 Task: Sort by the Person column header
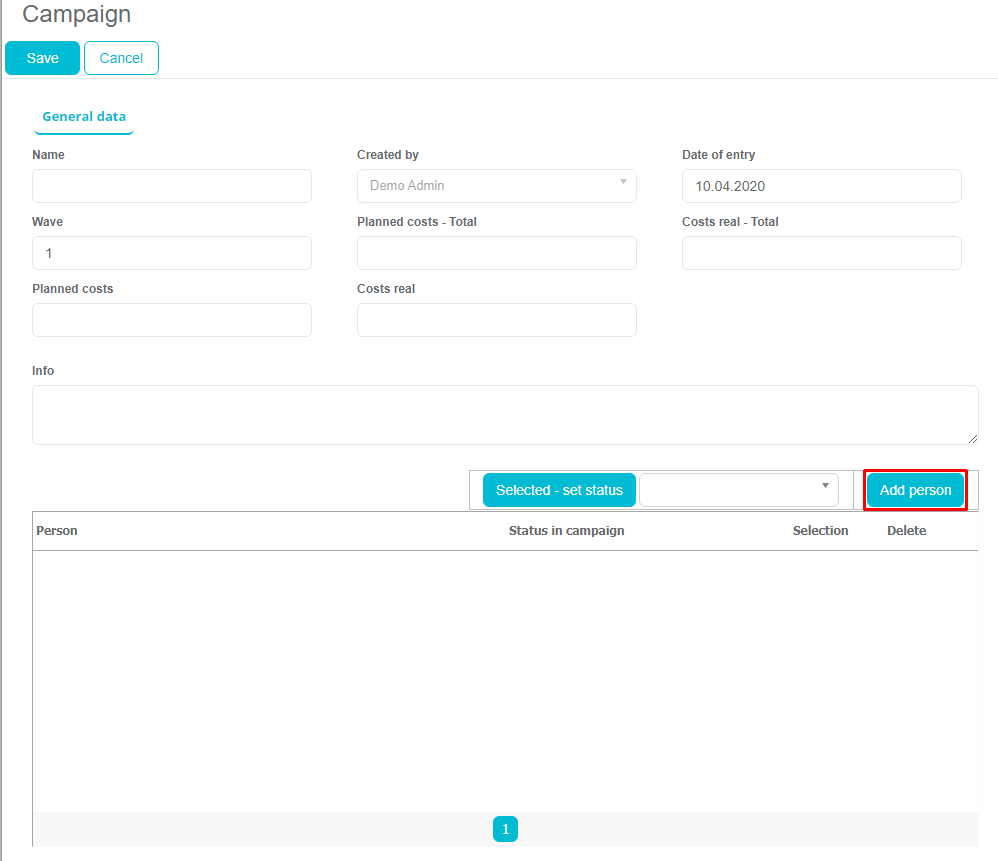[x=57, y=531]
